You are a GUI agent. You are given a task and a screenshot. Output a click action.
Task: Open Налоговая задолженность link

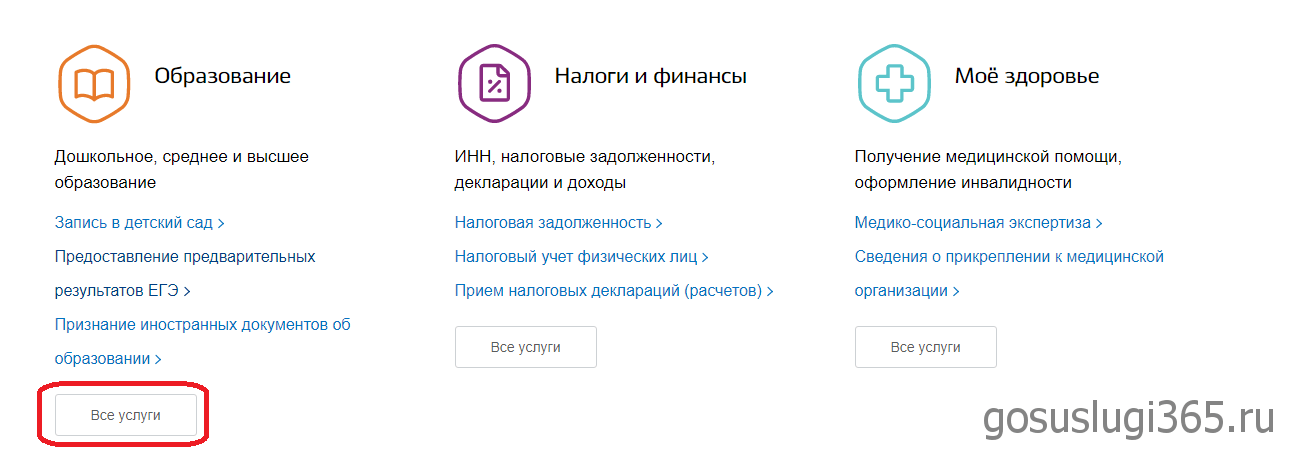point(558,223)
